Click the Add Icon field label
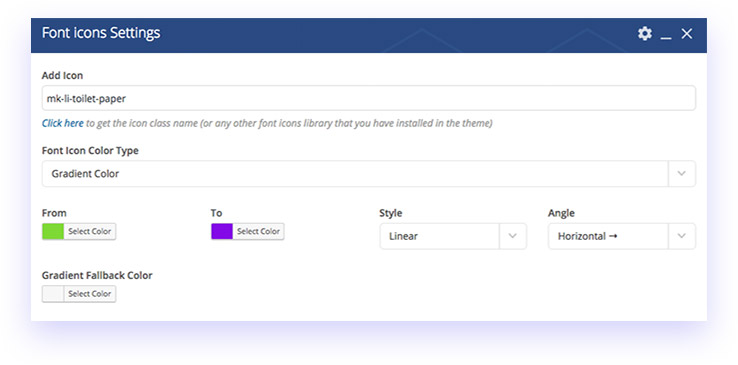The image size is (738, 365). 62,75
